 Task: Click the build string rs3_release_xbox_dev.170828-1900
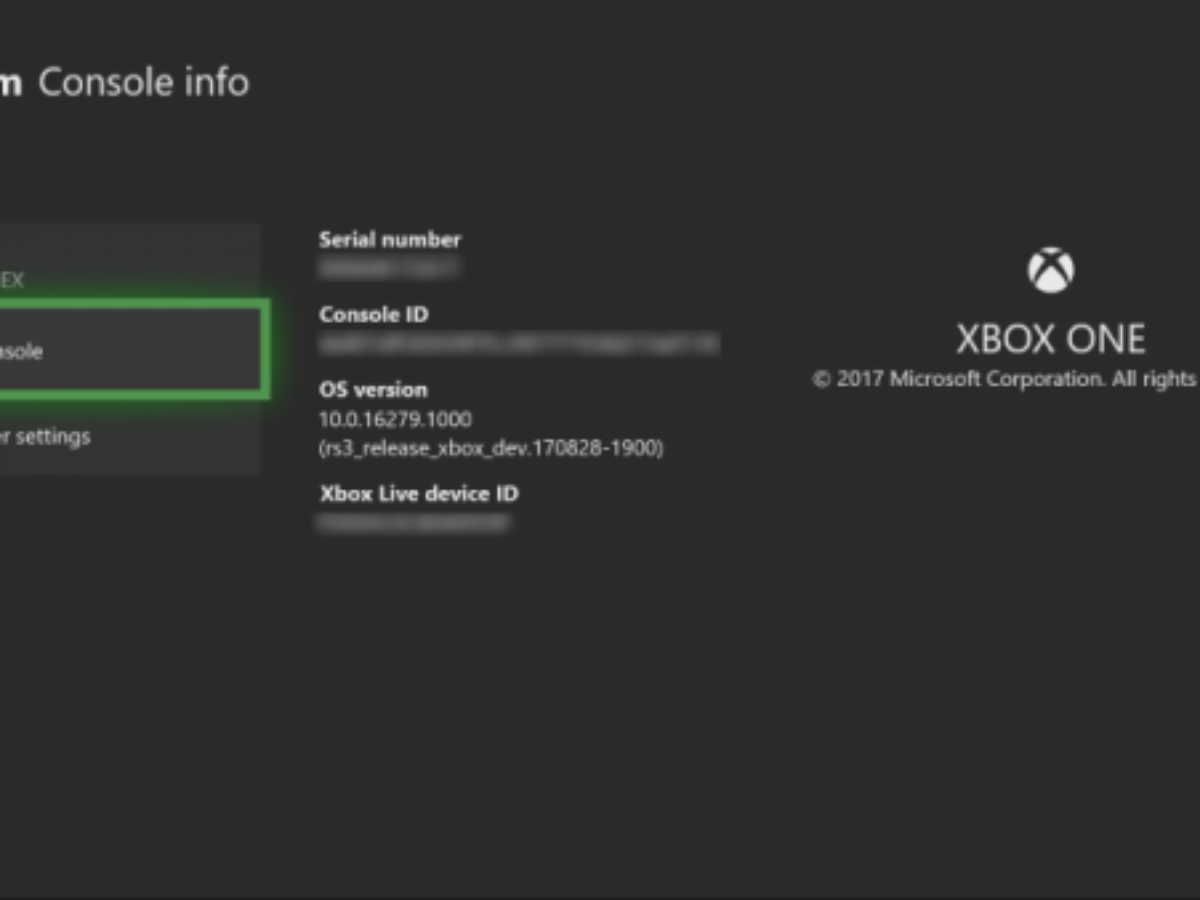491,448
